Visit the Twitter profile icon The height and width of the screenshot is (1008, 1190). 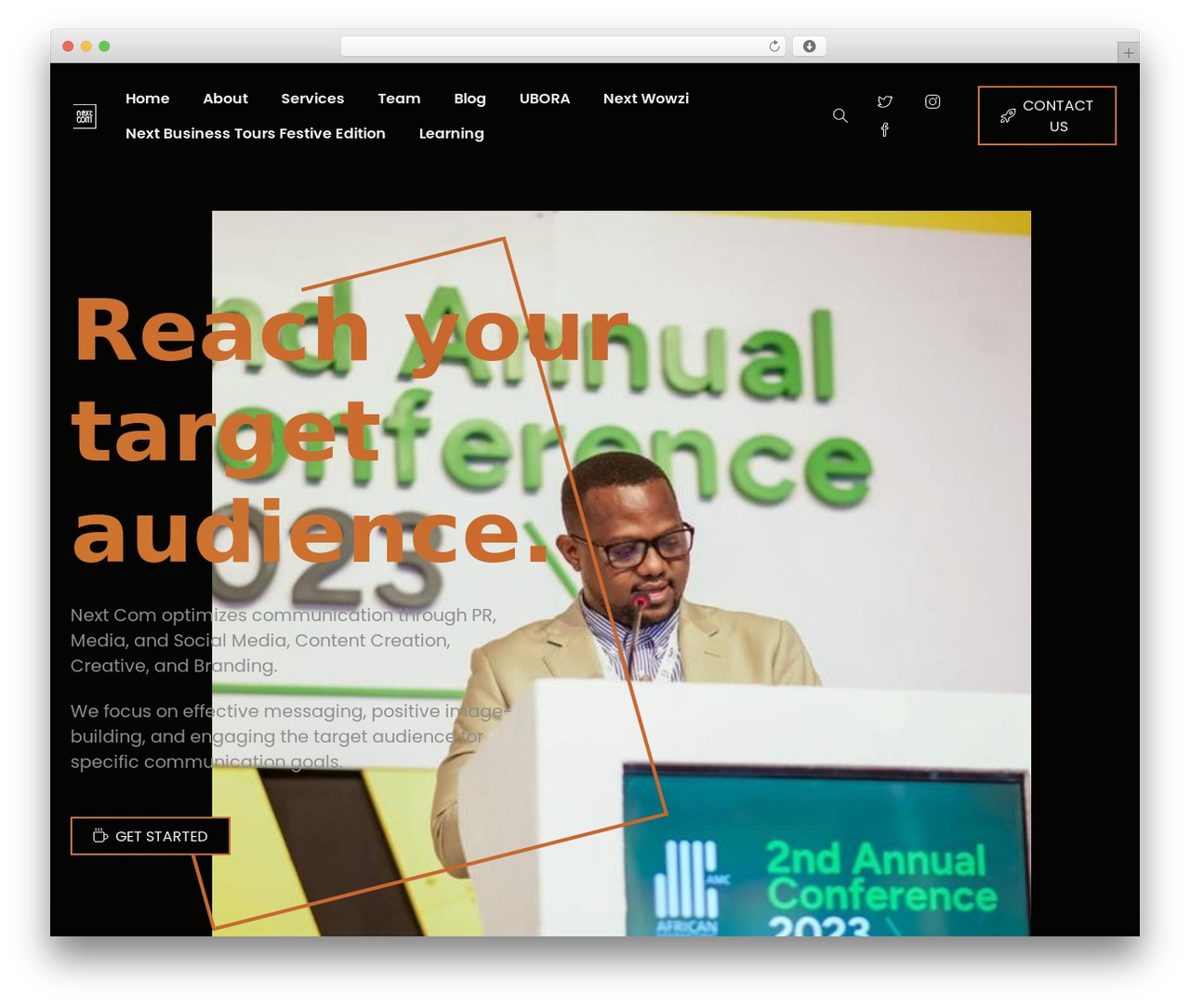885,101
